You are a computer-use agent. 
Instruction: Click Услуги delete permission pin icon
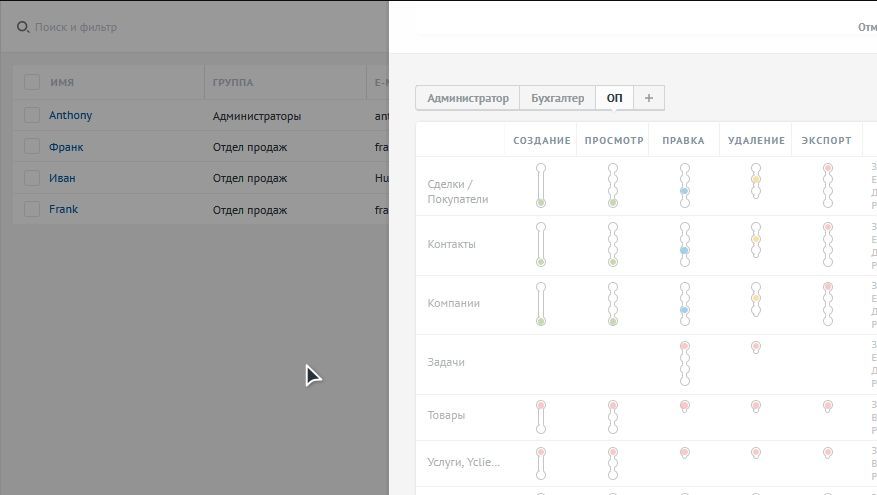[x=756, y=453]
